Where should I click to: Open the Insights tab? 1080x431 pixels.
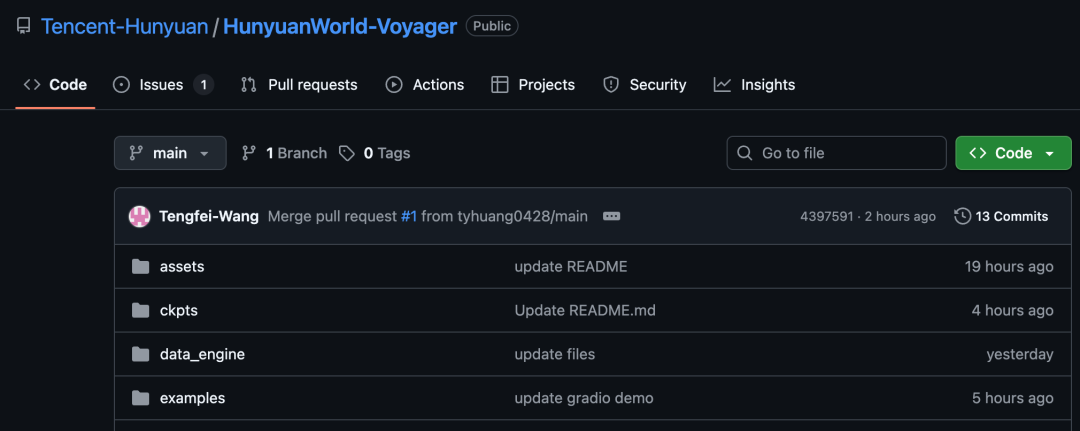tap(754, 85)
